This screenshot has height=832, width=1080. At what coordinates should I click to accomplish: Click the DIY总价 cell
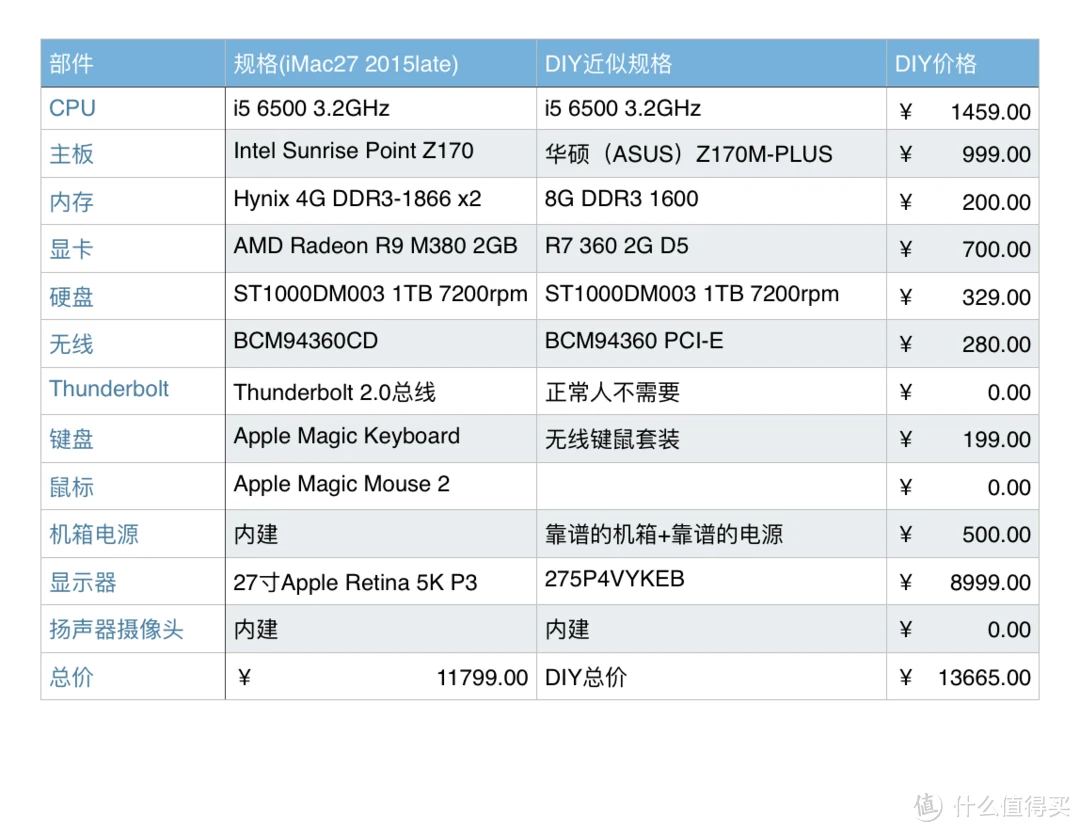tap(712, 676)
